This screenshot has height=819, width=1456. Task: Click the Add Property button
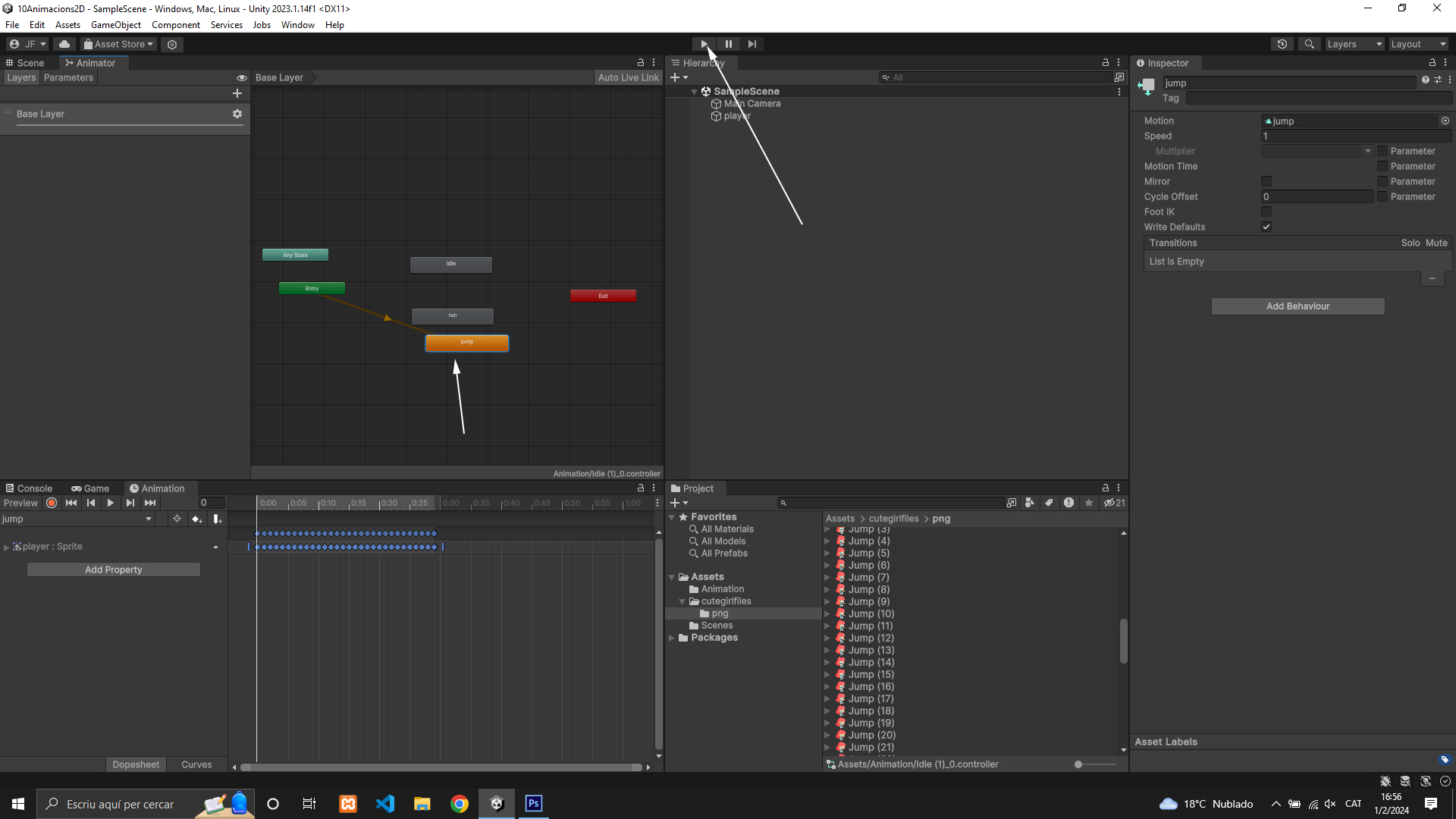pyautogui.click(x=114, y=570)
